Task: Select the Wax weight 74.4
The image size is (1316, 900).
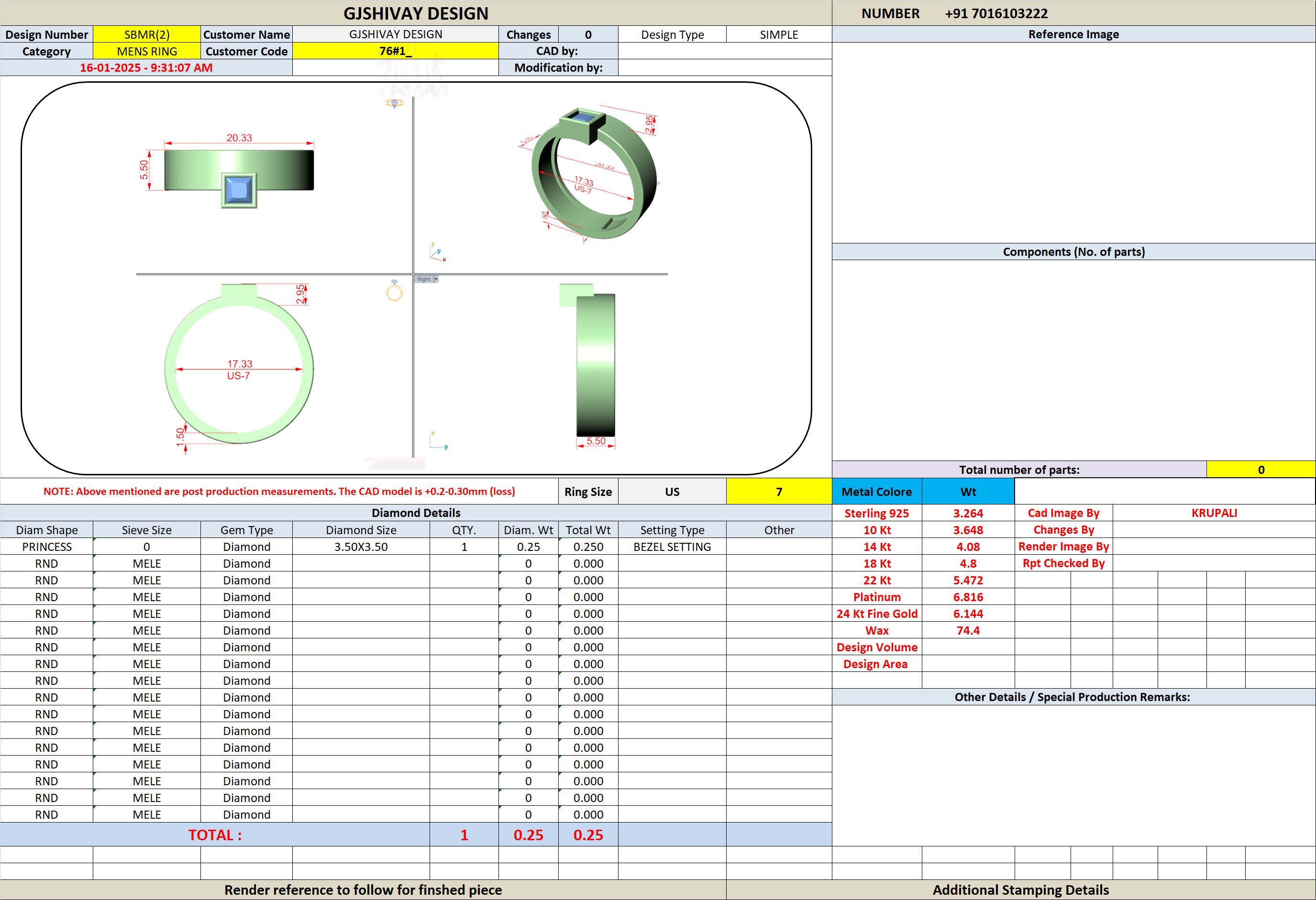Action: coord(968,630)
